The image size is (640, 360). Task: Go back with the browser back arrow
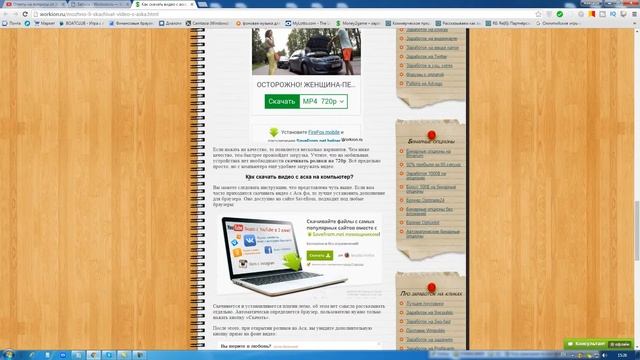pos(6,14)
